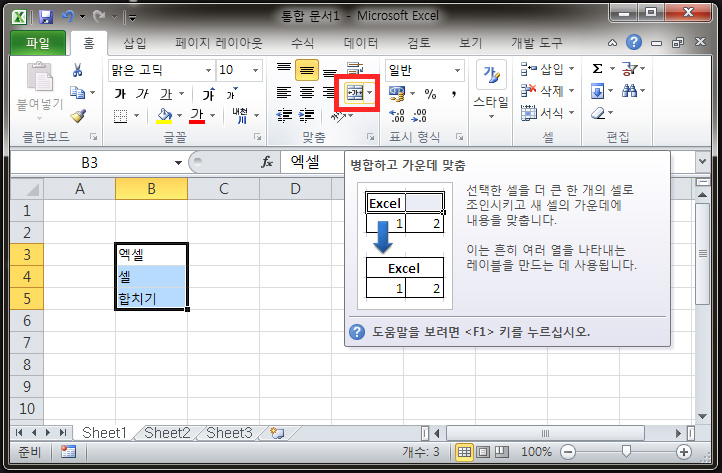
Task: Click the AutoSum sigma icon
Action: (597, 69)
